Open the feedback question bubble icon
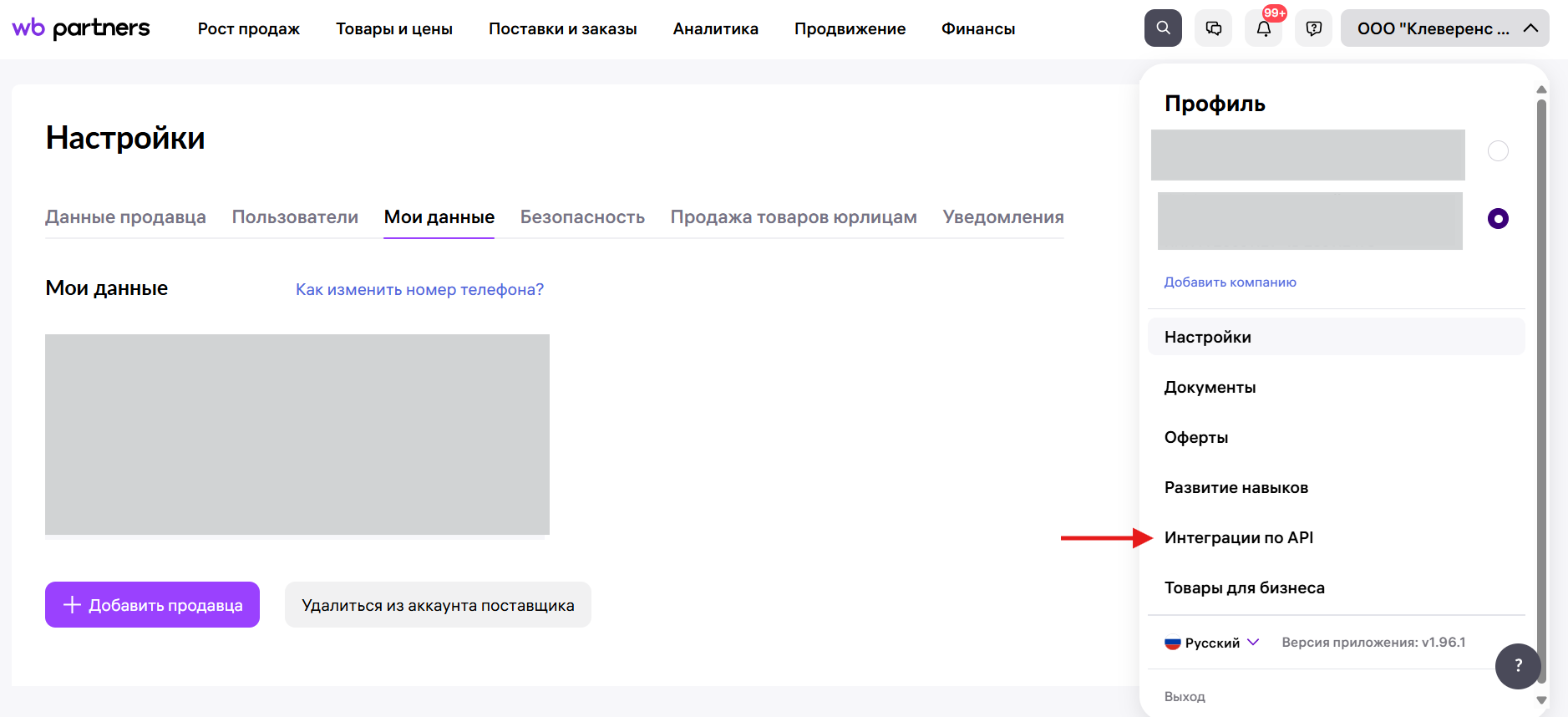1568x717 pixels. click(1314, 28)
